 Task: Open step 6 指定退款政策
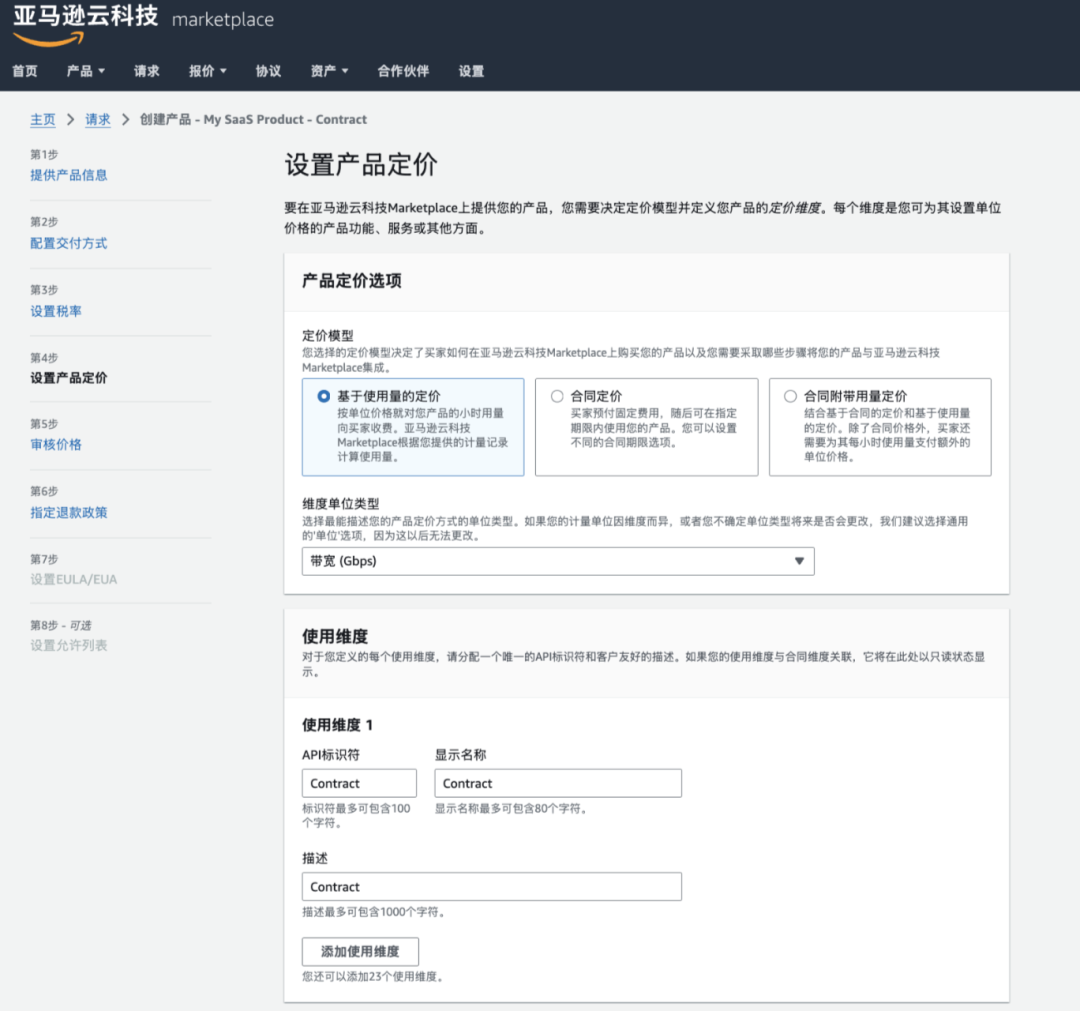point(68,512)
